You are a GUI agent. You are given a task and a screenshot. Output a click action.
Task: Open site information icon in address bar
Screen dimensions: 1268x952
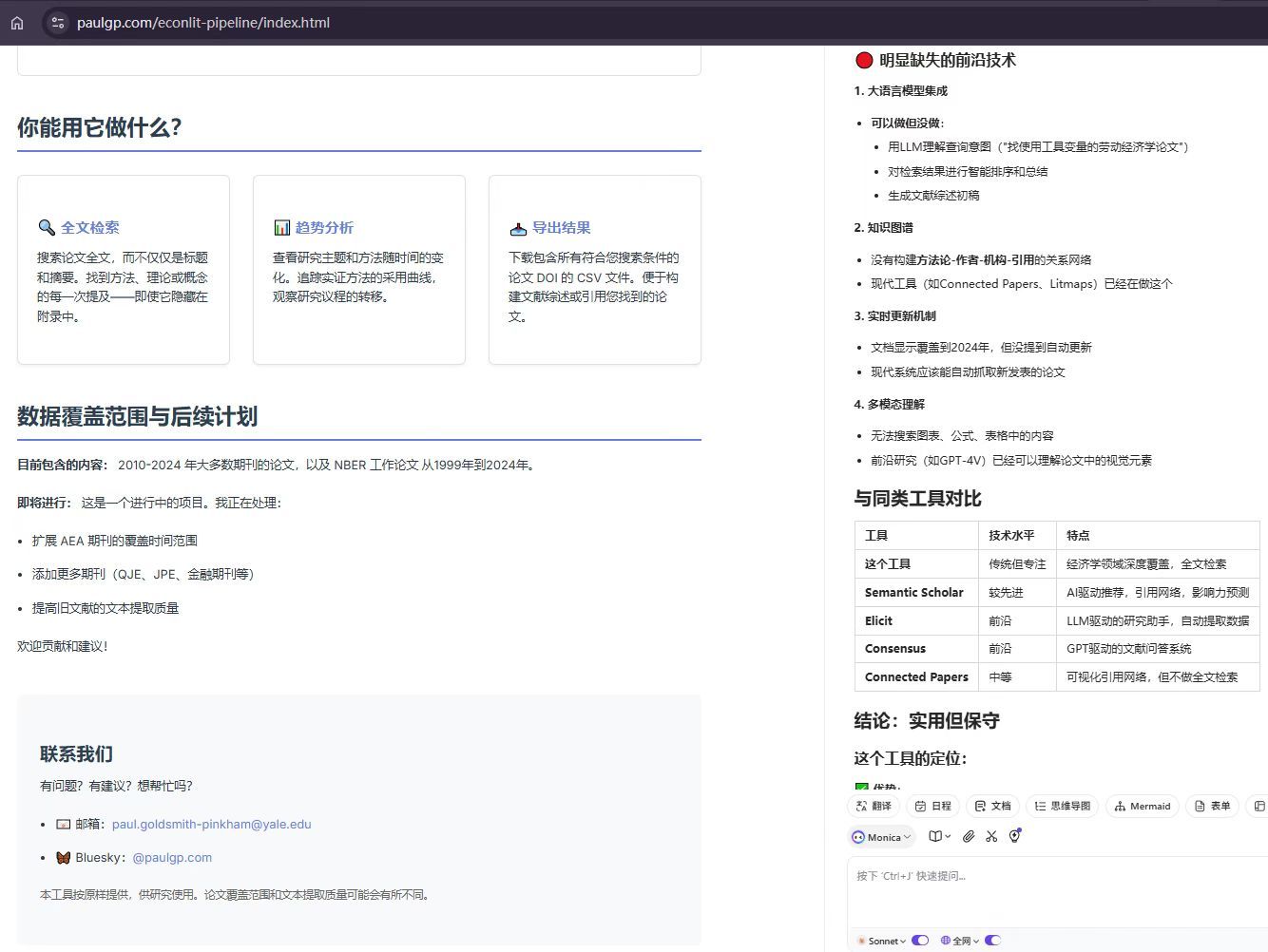pyautogui.click(x=58, y=23)
